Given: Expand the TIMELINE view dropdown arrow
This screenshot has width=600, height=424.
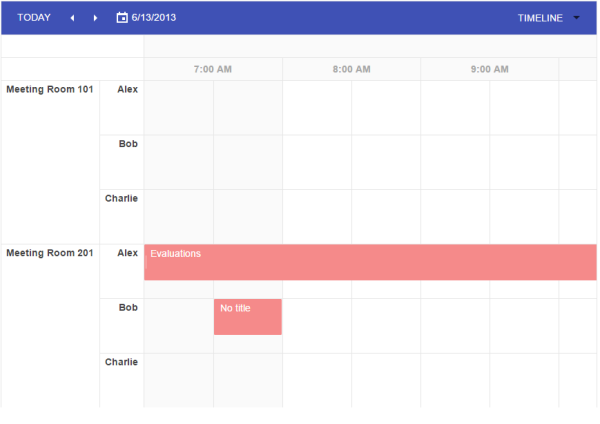Looking at the screenshot, I should (576, 18).
